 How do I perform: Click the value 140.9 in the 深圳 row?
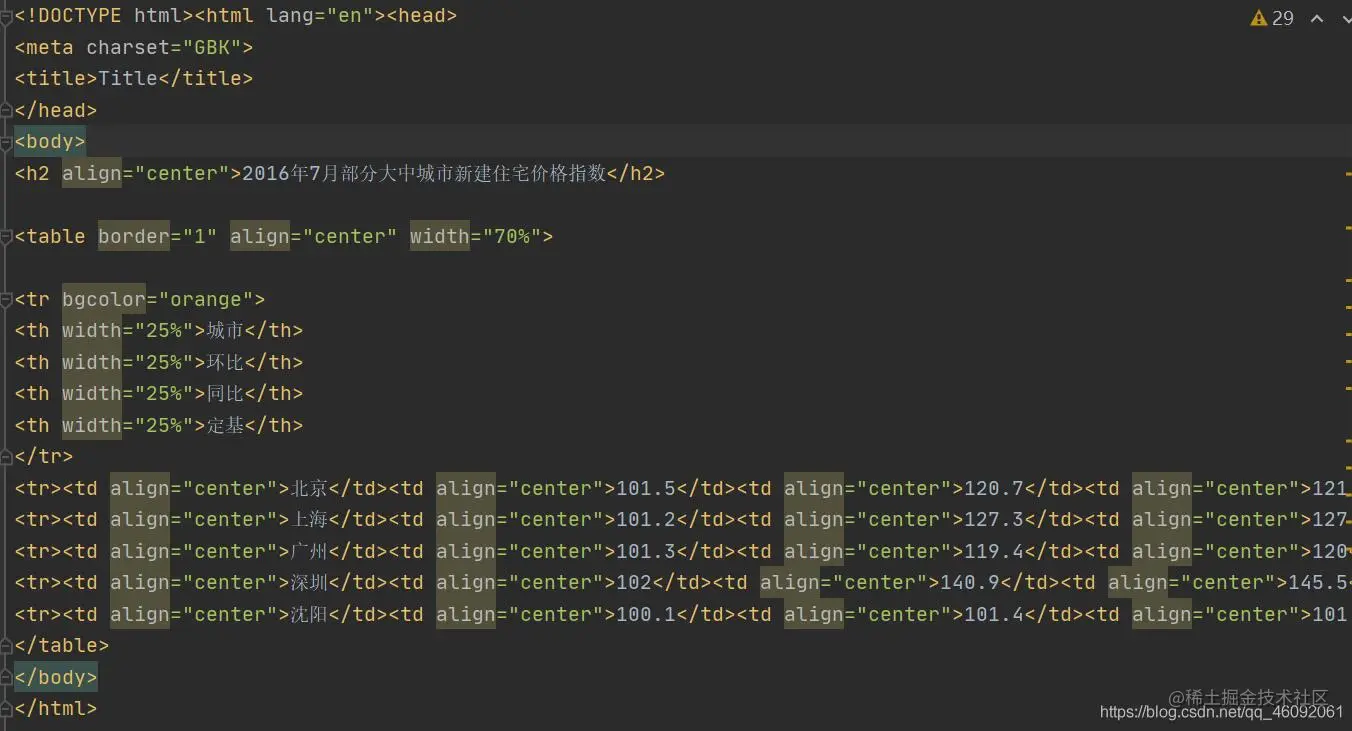coord(970,582)
